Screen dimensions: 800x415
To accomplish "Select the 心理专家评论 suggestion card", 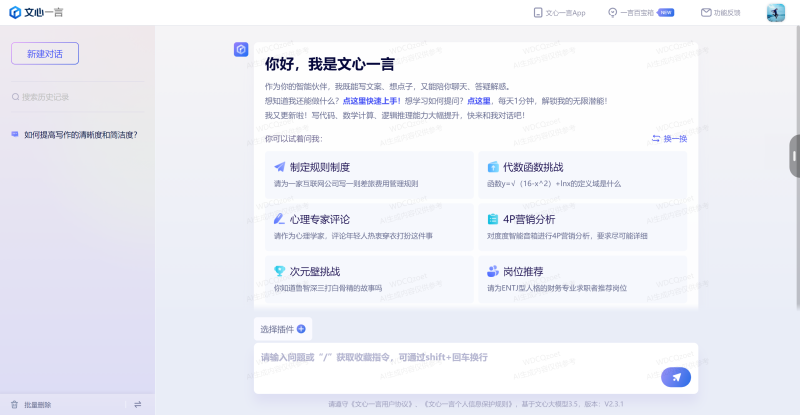I will tap(369, 227).
